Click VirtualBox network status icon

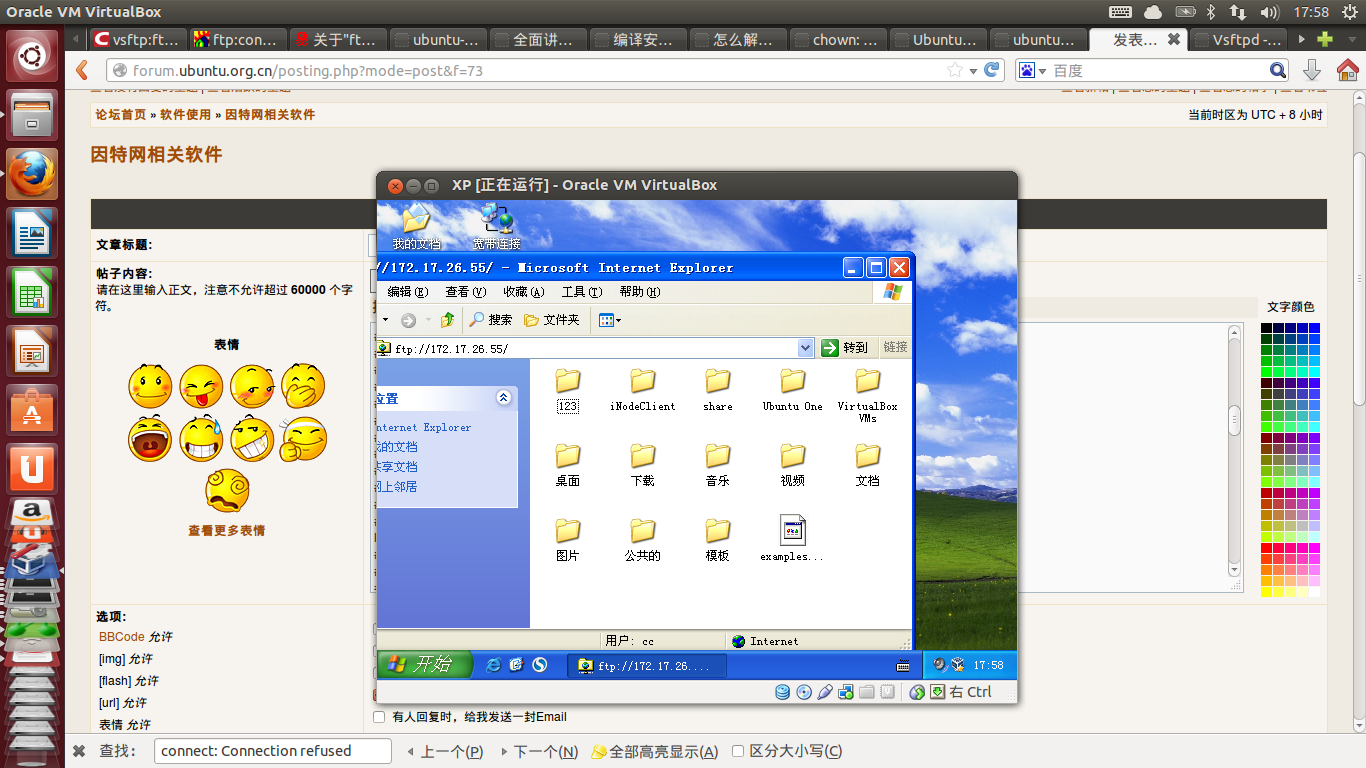pos(845,692)
